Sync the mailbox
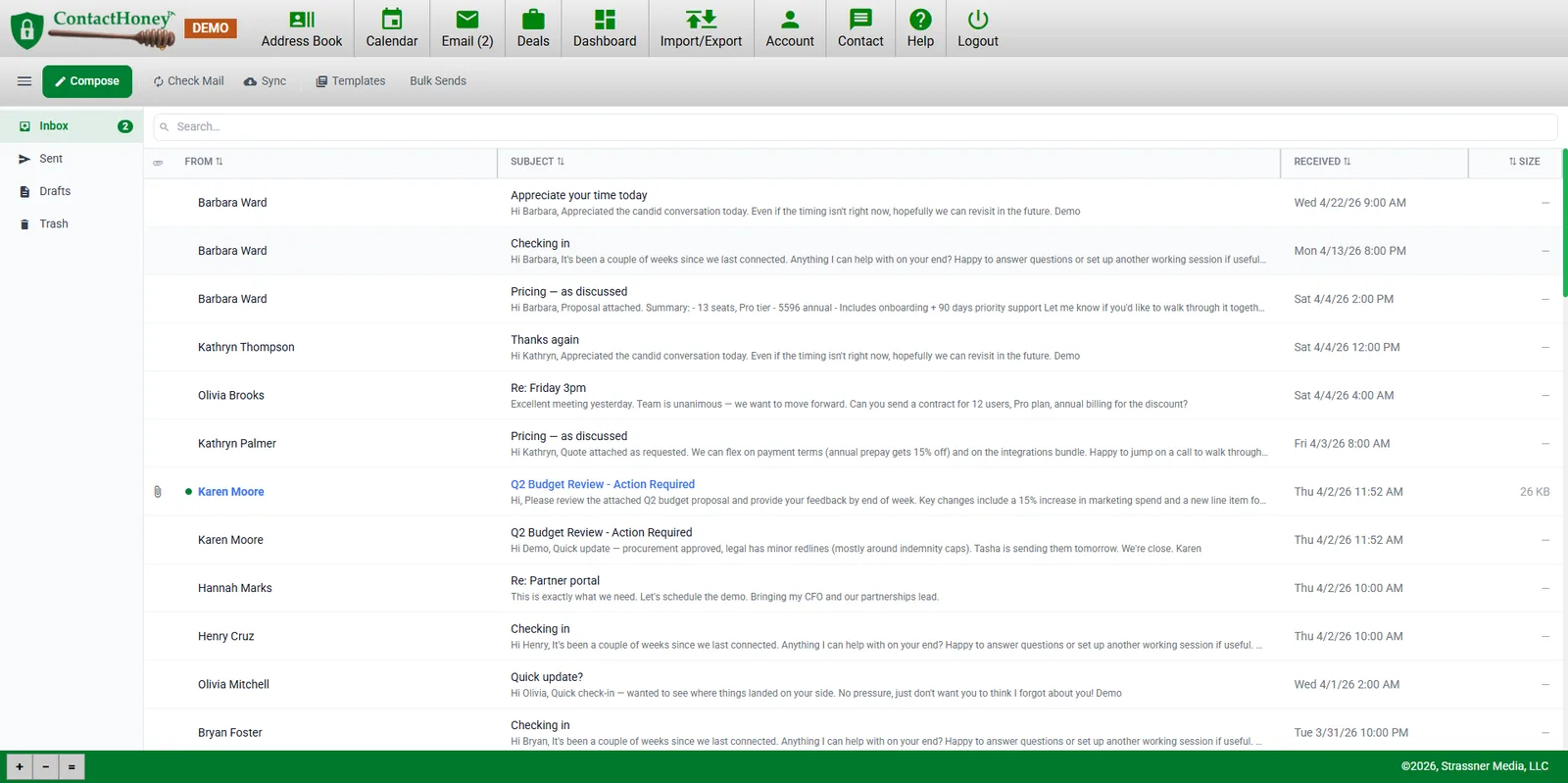The width and height of the screenshot is (1568, 783). pos(265,81)
